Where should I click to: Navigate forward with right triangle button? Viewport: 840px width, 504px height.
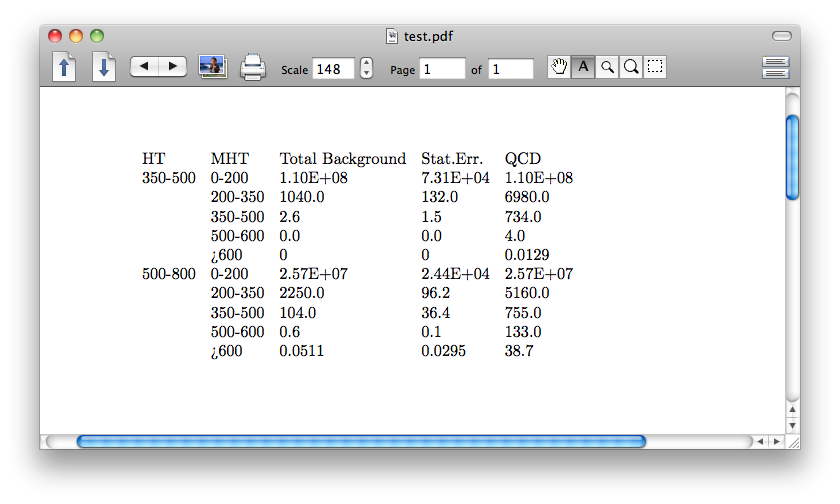click(172, 66)
